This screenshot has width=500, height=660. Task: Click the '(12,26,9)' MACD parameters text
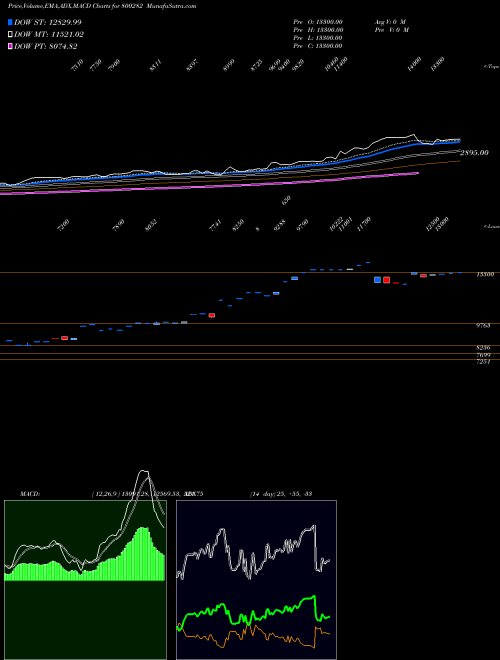[106, 494]
